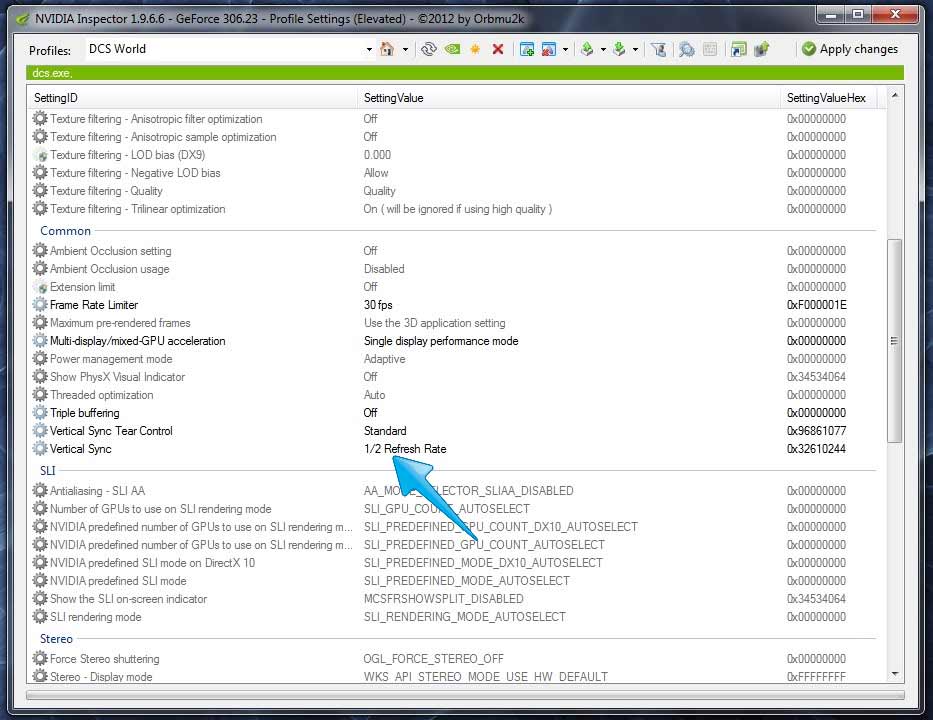Select the Triple buffering setting name
Screen dimensions: 933x720
(x=84, y=413)
